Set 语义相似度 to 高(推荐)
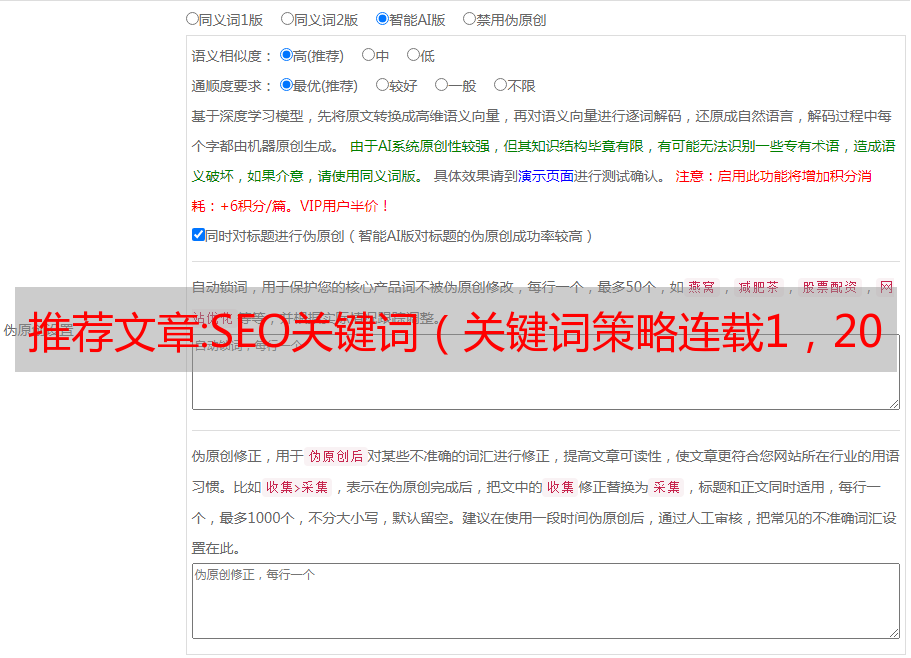This screenshot has height=658, width=911. [x=286, y=55]
